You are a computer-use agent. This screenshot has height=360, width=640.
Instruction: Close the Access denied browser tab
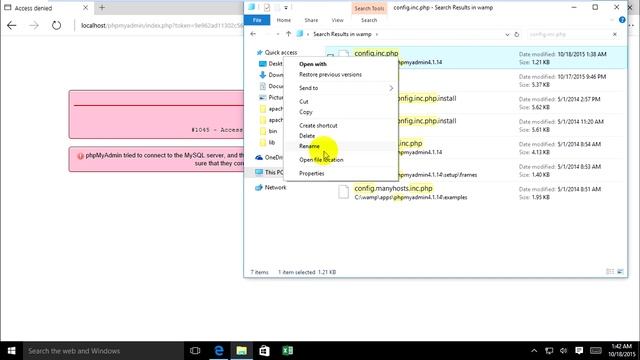(85, 8)
